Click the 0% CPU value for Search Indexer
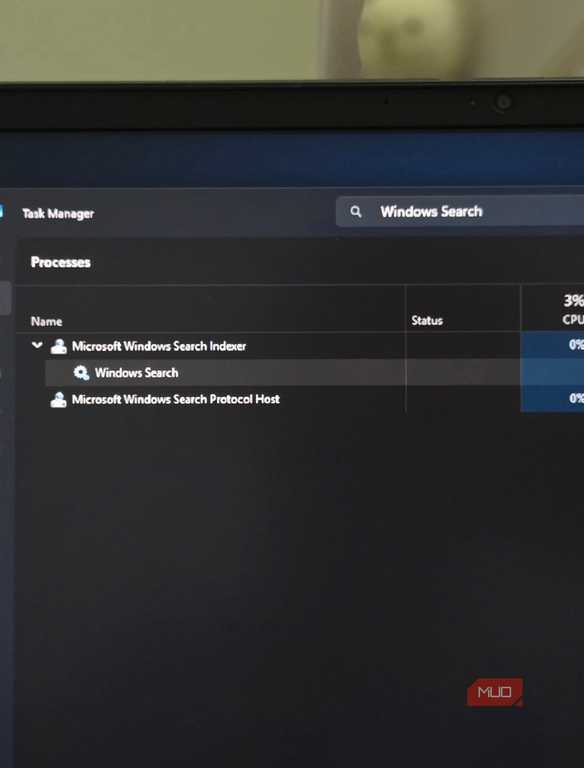The width and height of the screenshot is (584, 768). click(x=576, y=345)
